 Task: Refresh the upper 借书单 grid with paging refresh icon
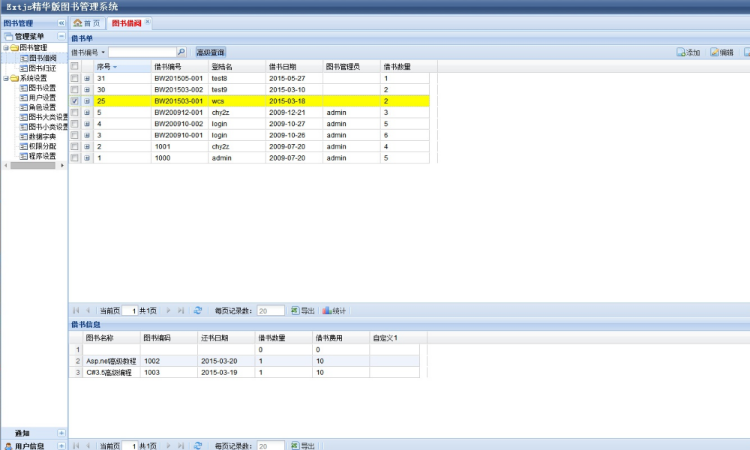pos(198,310)
